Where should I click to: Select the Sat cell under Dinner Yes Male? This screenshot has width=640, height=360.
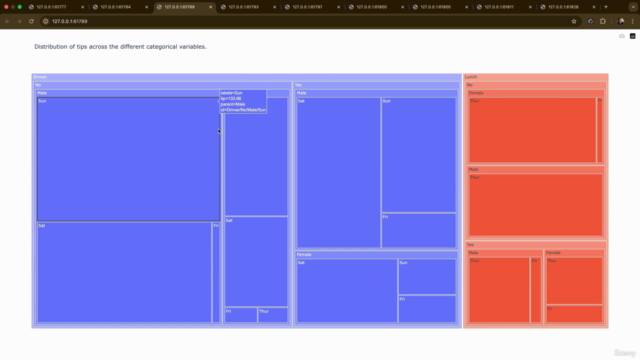pos(338,172)
